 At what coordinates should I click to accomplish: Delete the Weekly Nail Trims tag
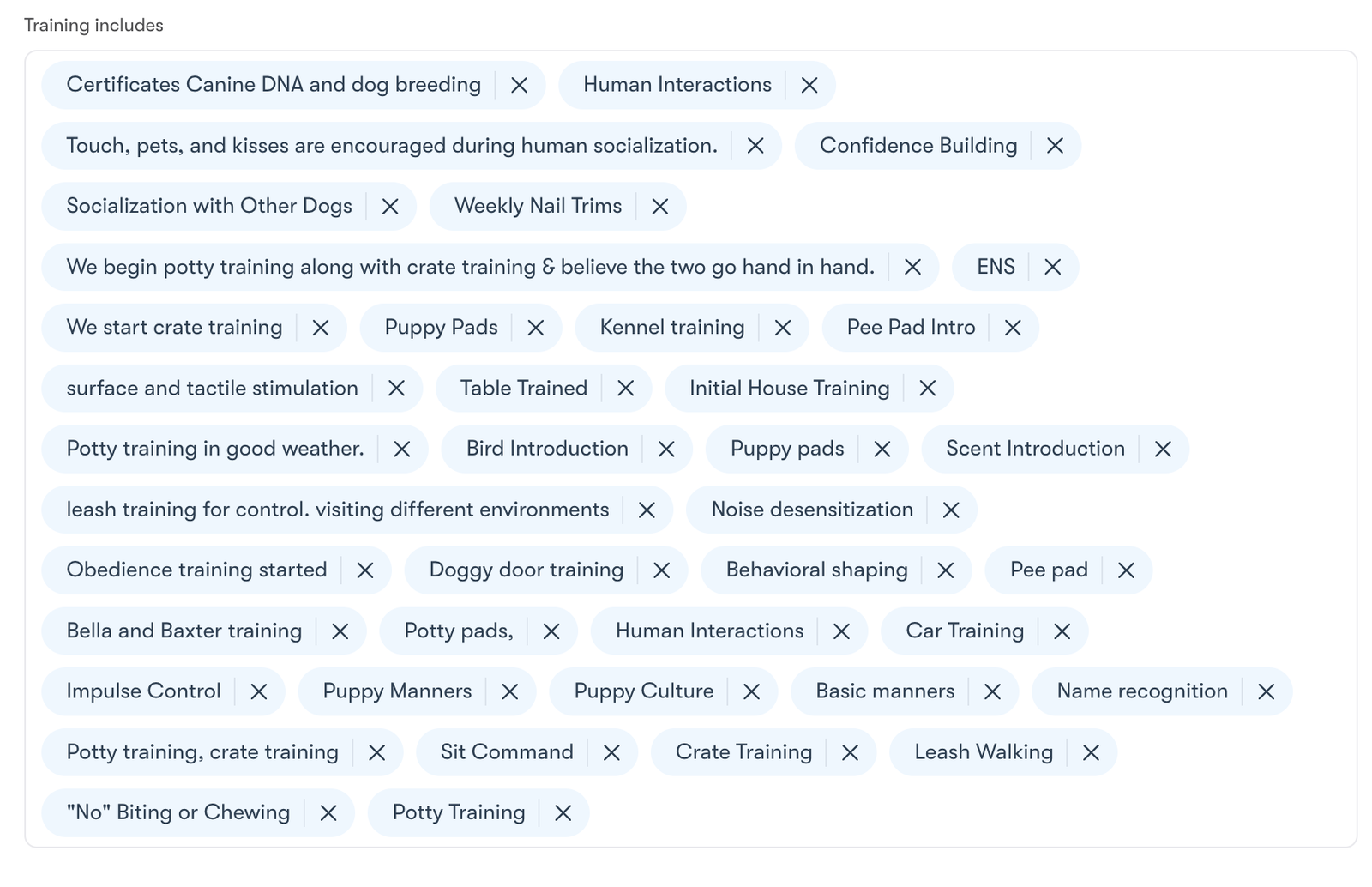[659, 207]
